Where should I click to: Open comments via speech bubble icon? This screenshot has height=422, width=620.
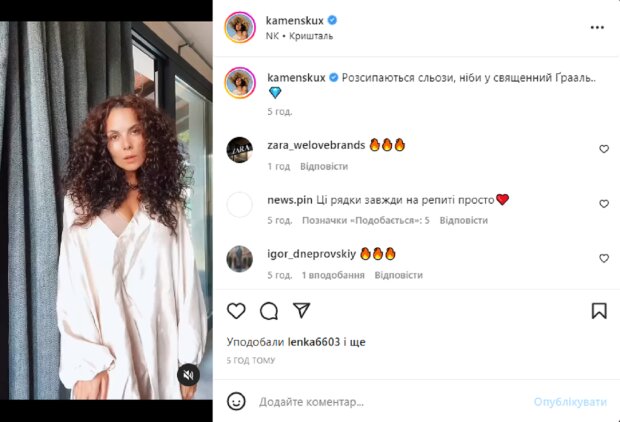tap(269, 310)
